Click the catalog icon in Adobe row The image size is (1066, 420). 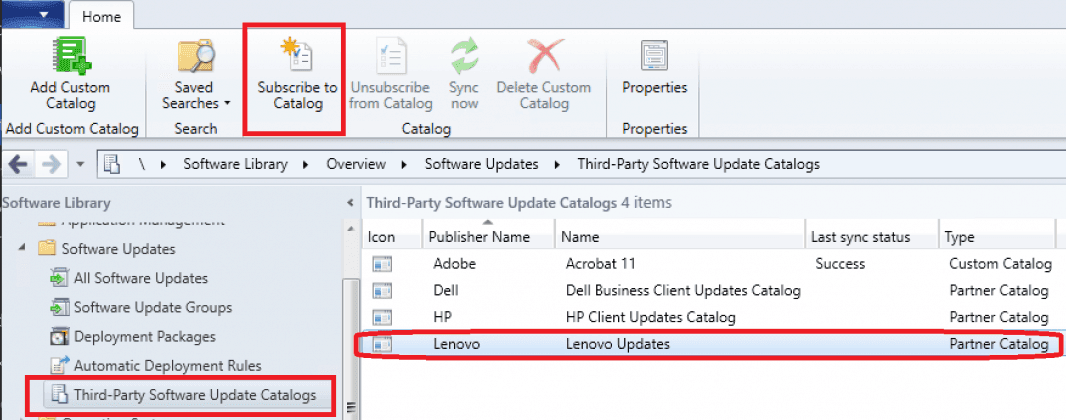(x=383, y=264)
